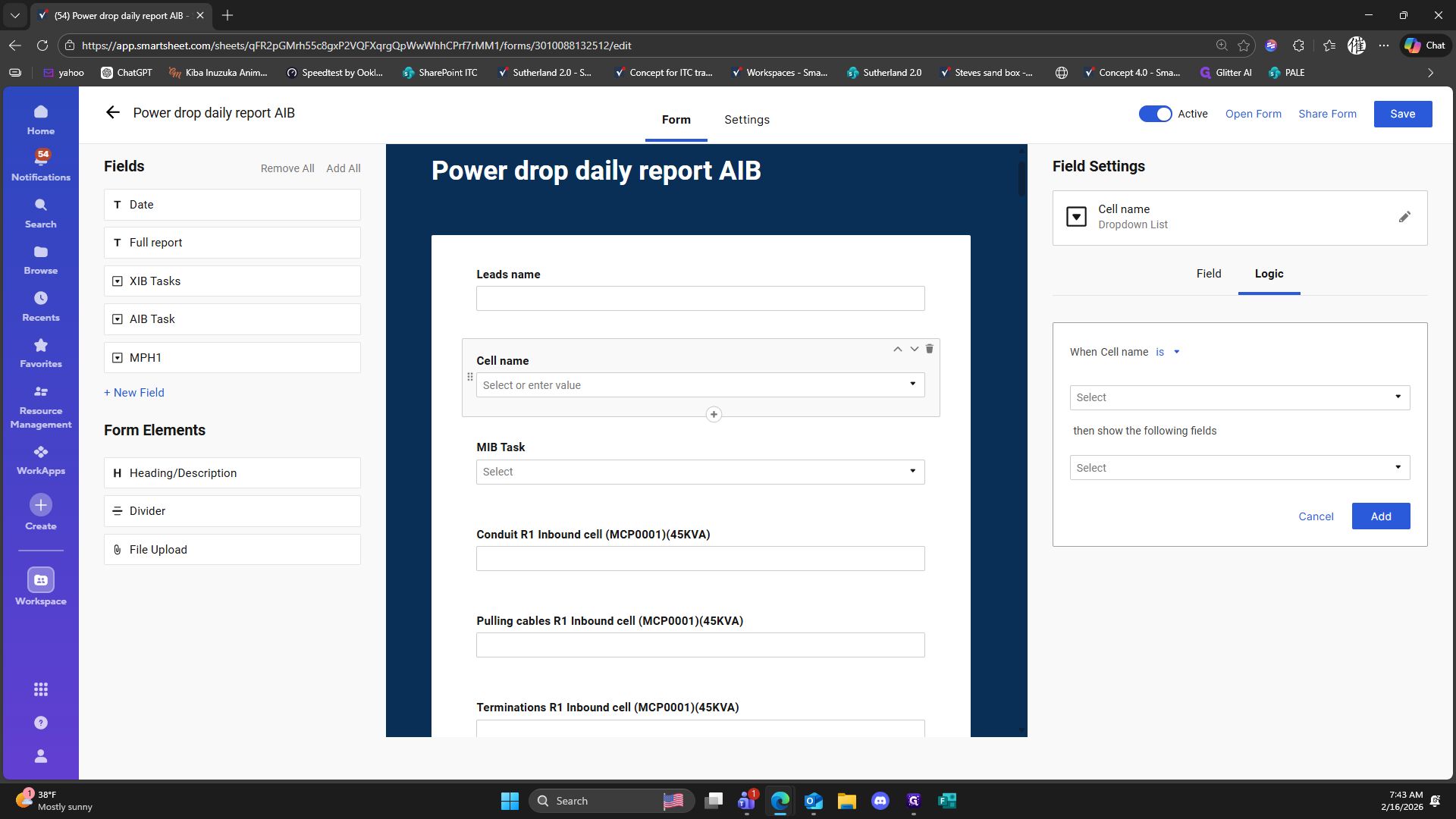
Task: Open Notifications in the sidebar
Action: [x=41, y=165]
